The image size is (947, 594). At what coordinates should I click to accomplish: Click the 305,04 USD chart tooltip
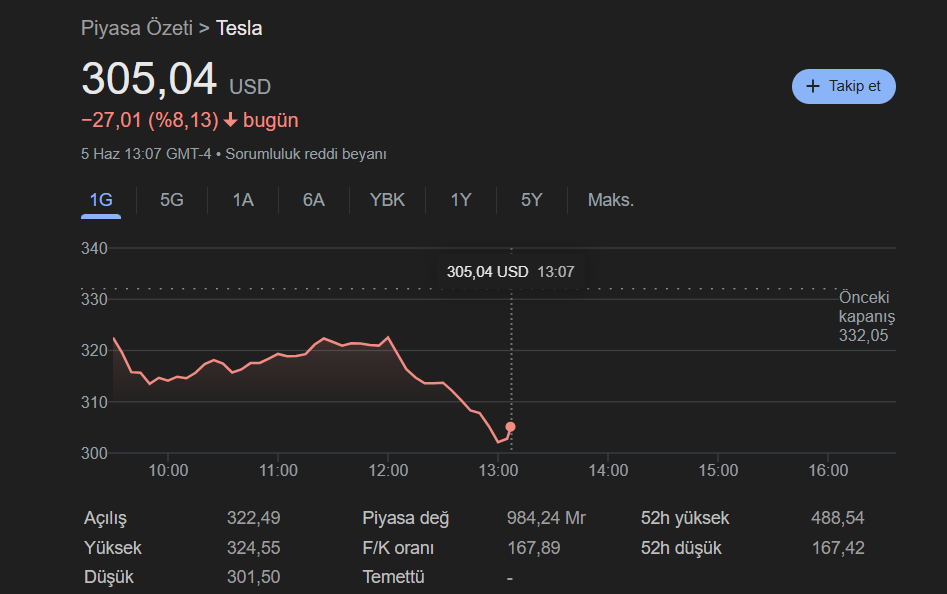tap(510, 271)
